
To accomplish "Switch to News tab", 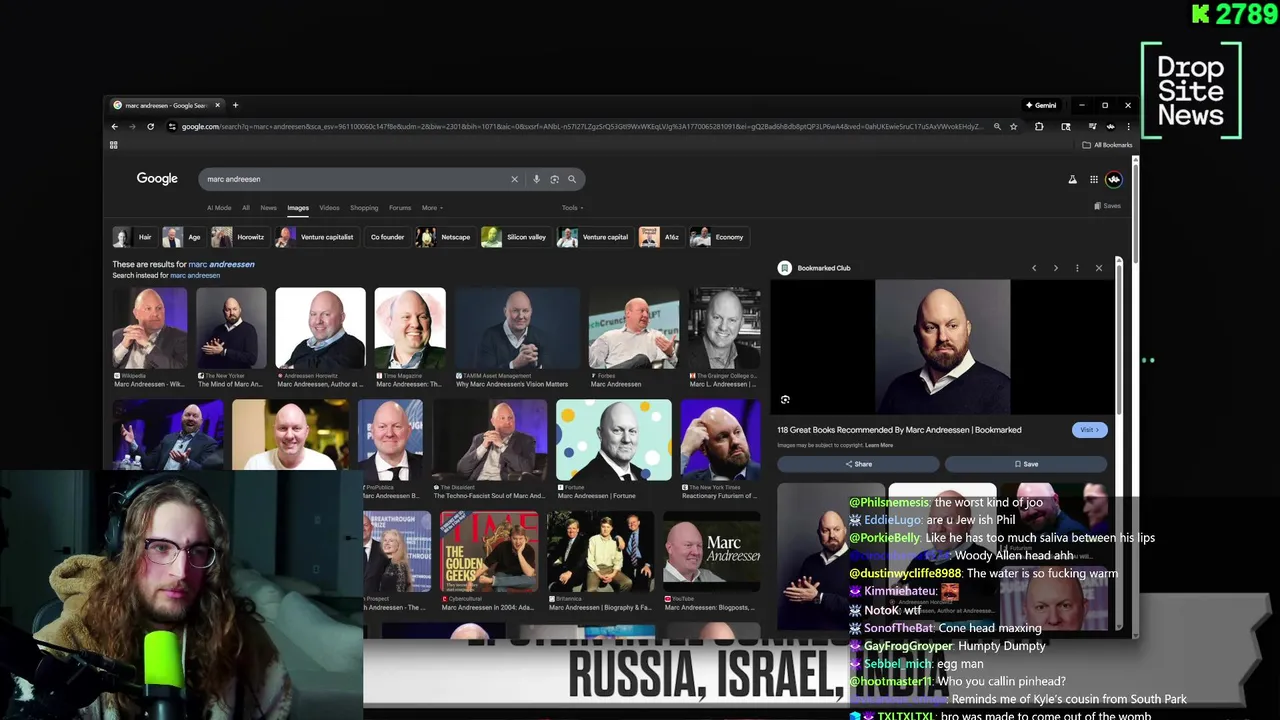I will [268, 208].
